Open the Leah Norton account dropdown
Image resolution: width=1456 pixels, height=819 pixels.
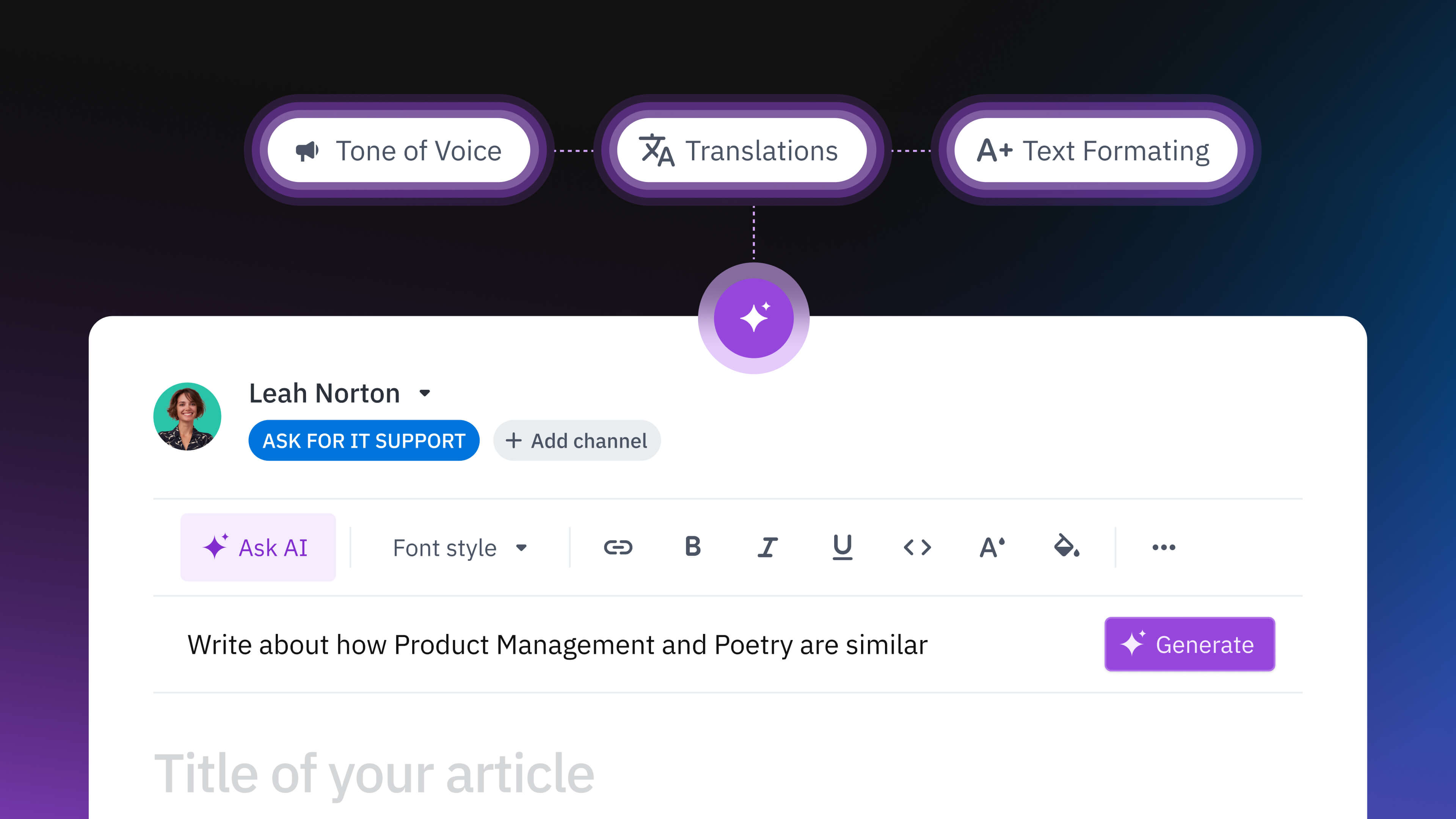click(x=425, y=393)
